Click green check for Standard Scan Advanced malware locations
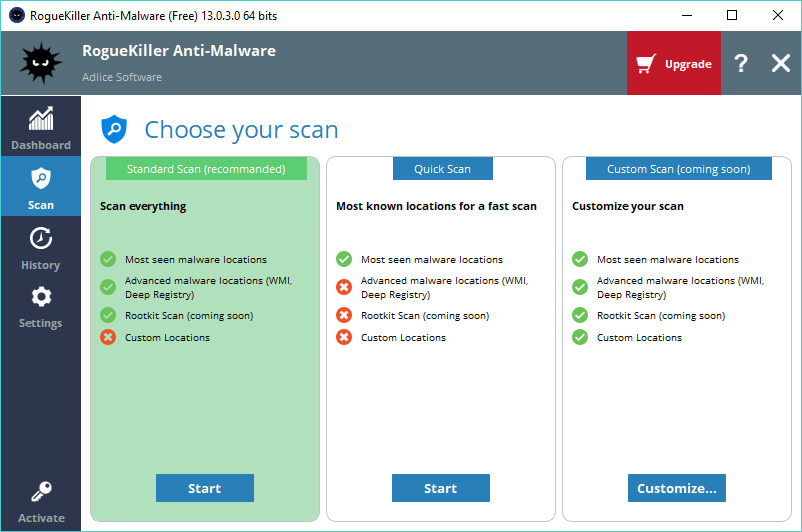This screenshot has width=802, height=532. pyautogui.click(x=108, y=287)
